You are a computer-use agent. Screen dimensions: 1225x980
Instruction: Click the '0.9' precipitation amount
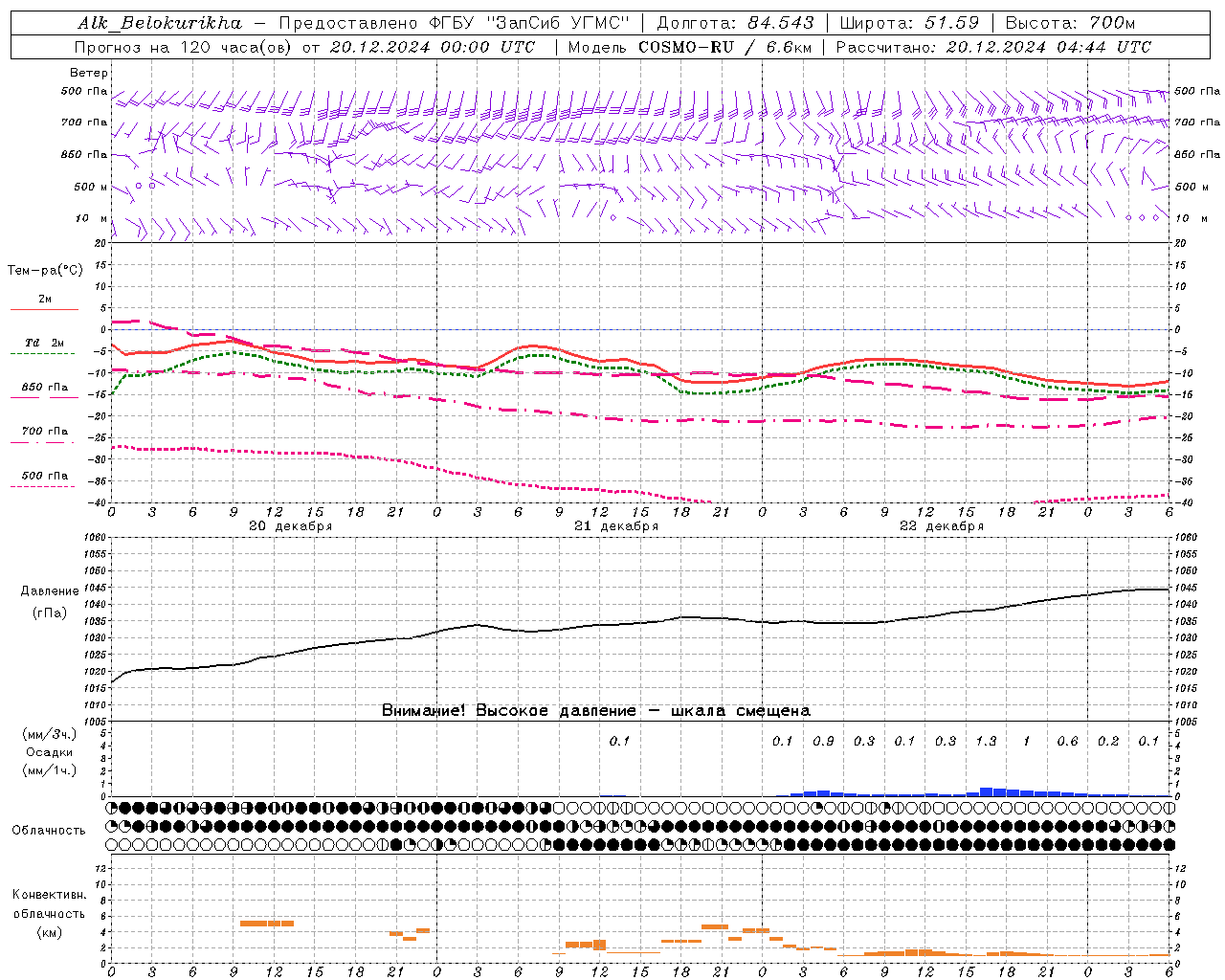[x=823, y=741]
